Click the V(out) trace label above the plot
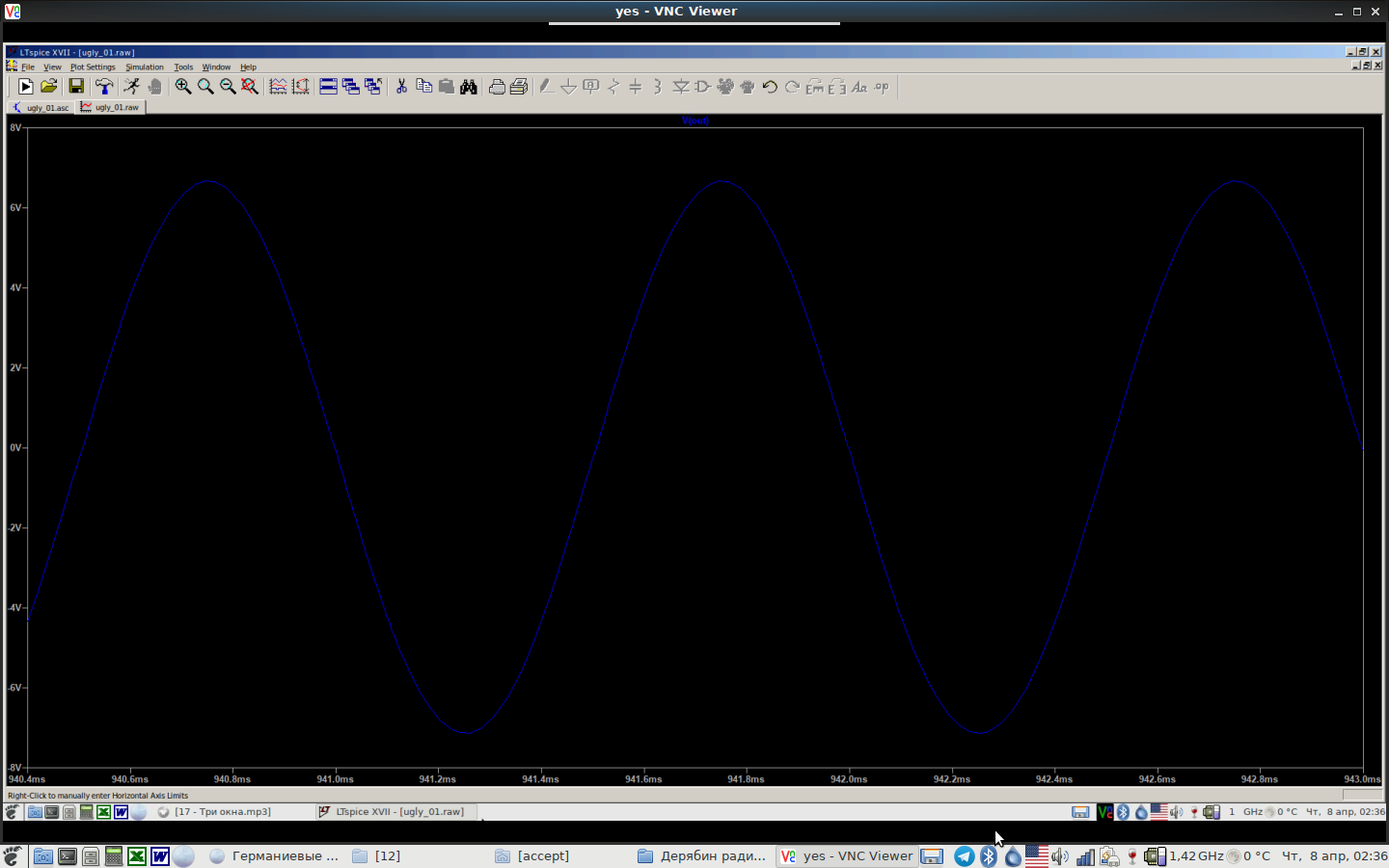Image resolution: width=1389 pixels, height=868 pixels. pyautogui.click(x=694, y=121)
